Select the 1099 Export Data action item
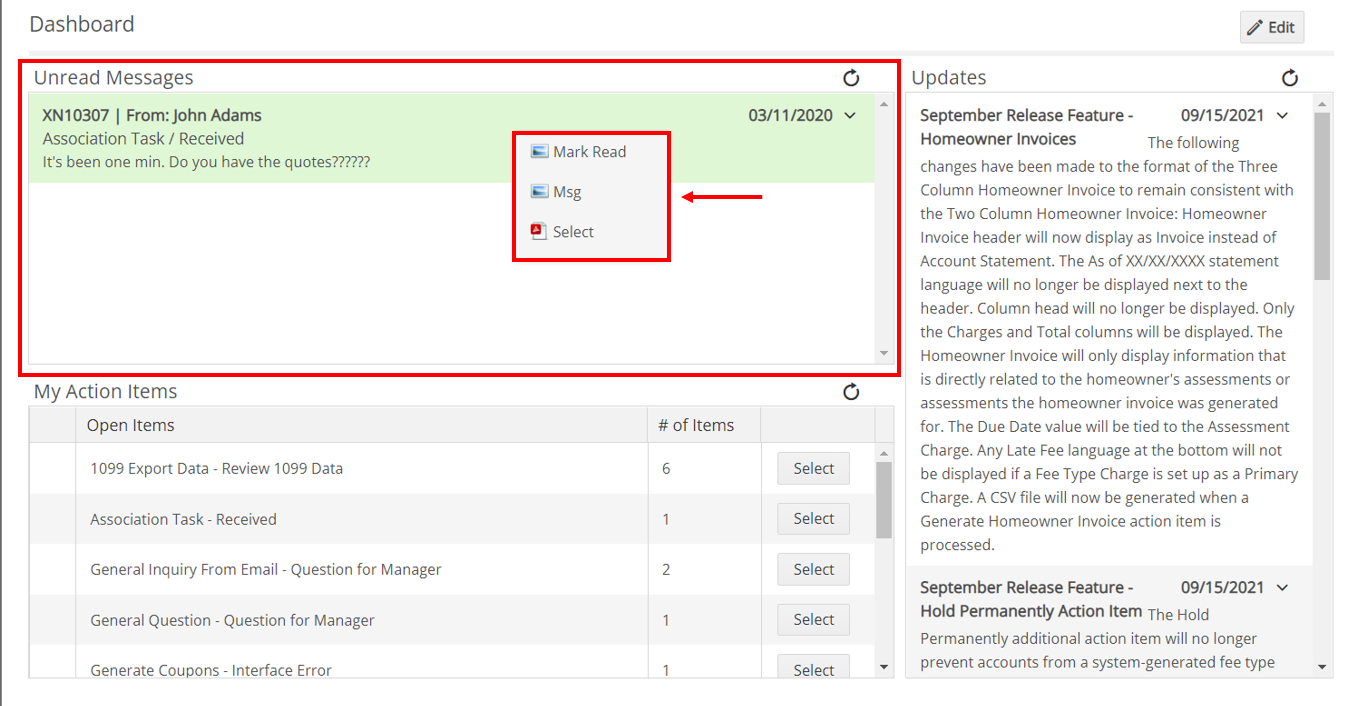 click(813, 468)
